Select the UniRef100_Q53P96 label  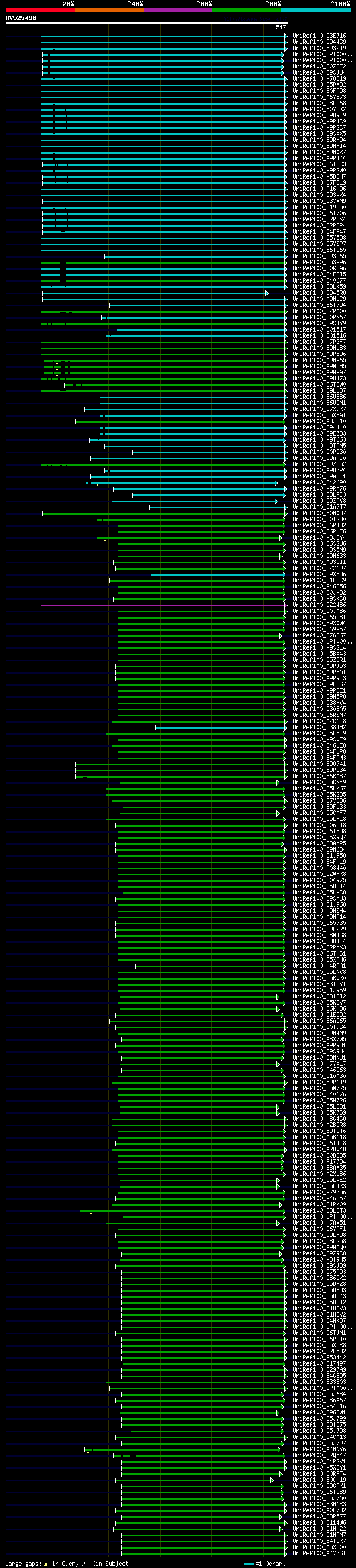(319, 263)
